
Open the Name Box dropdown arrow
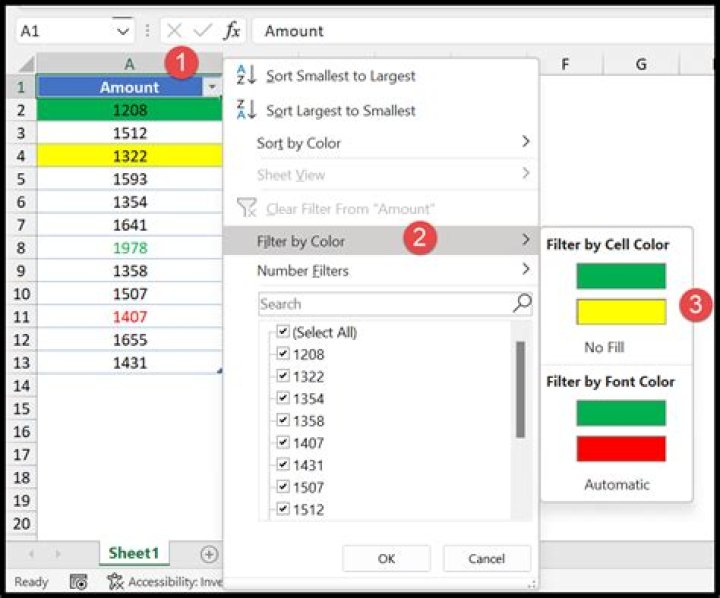coord(123,31)
